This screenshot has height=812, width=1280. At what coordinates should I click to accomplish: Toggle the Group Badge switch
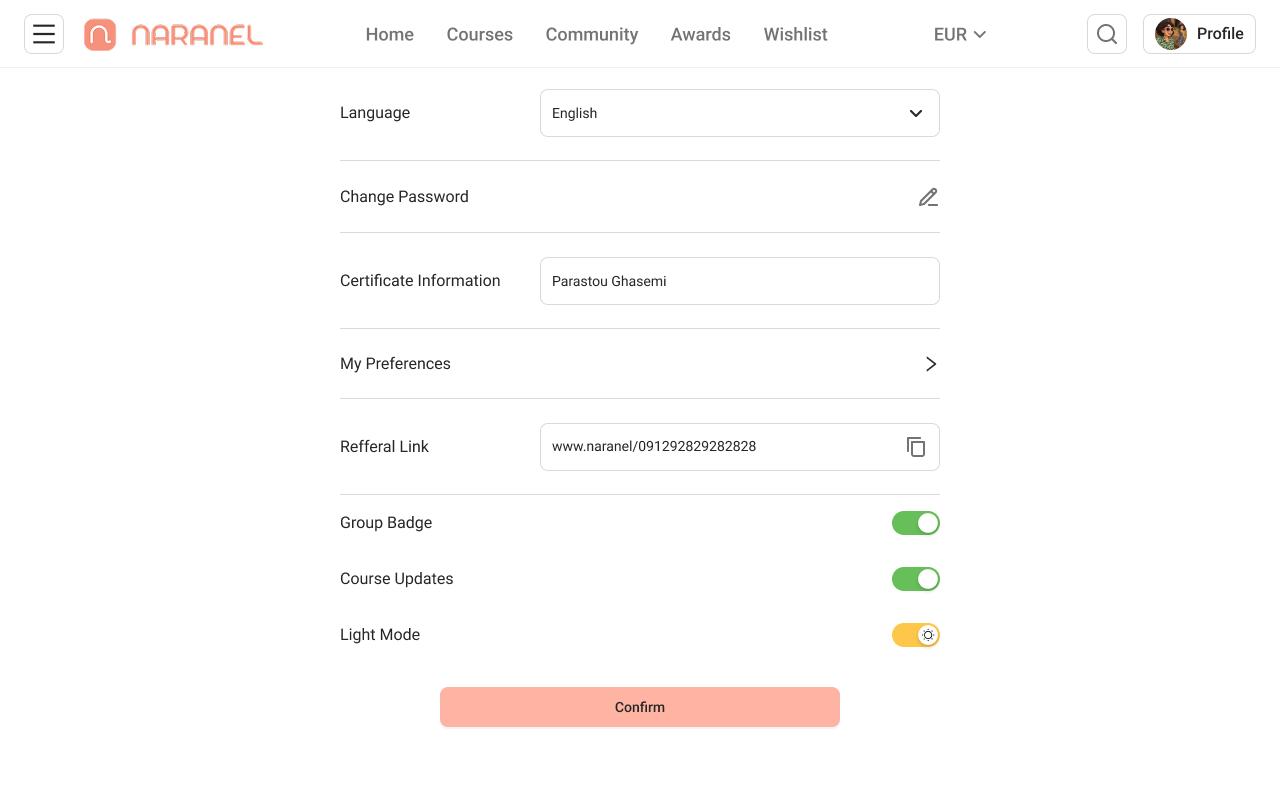pos(916,523)
